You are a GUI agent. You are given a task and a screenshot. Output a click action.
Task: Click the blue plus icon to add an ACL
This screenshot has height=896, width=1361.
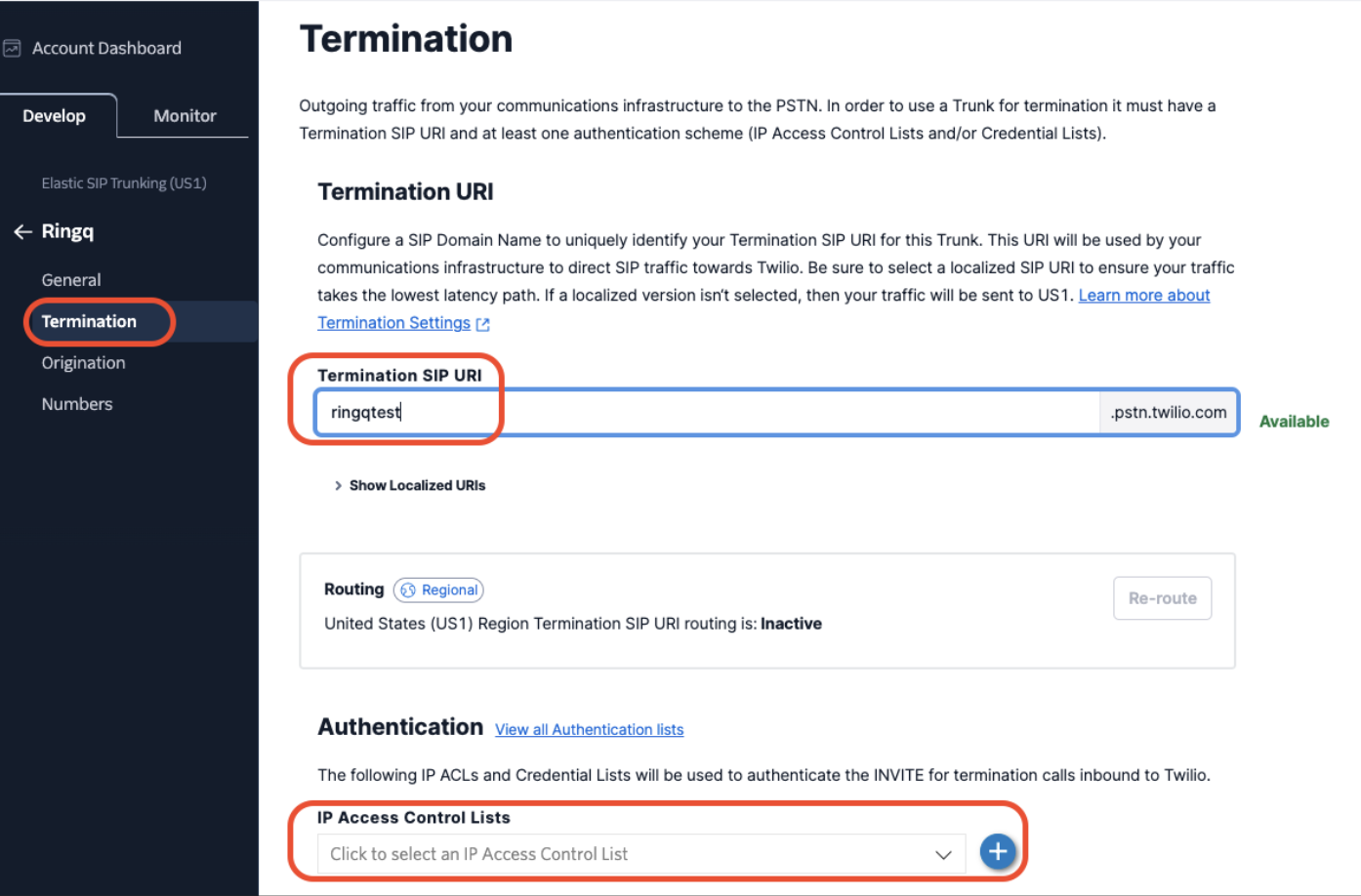tap(998, 852)
